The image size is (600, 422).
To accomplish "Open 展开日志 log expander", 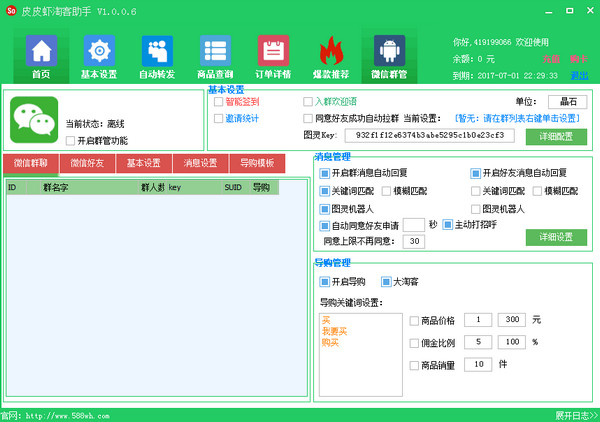I will [x=576, y=415].
